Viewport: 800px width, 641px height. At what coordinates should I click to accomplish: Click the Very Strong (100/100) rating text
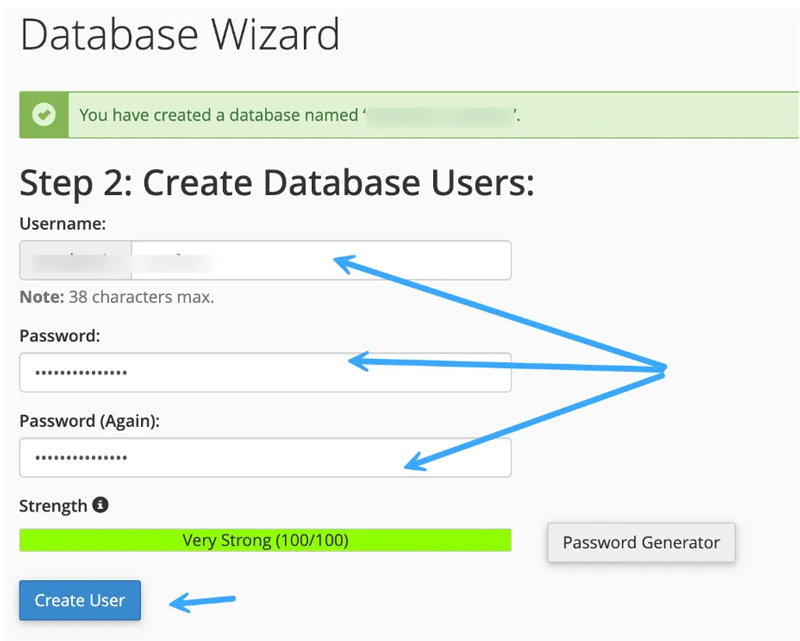point(265,541)
